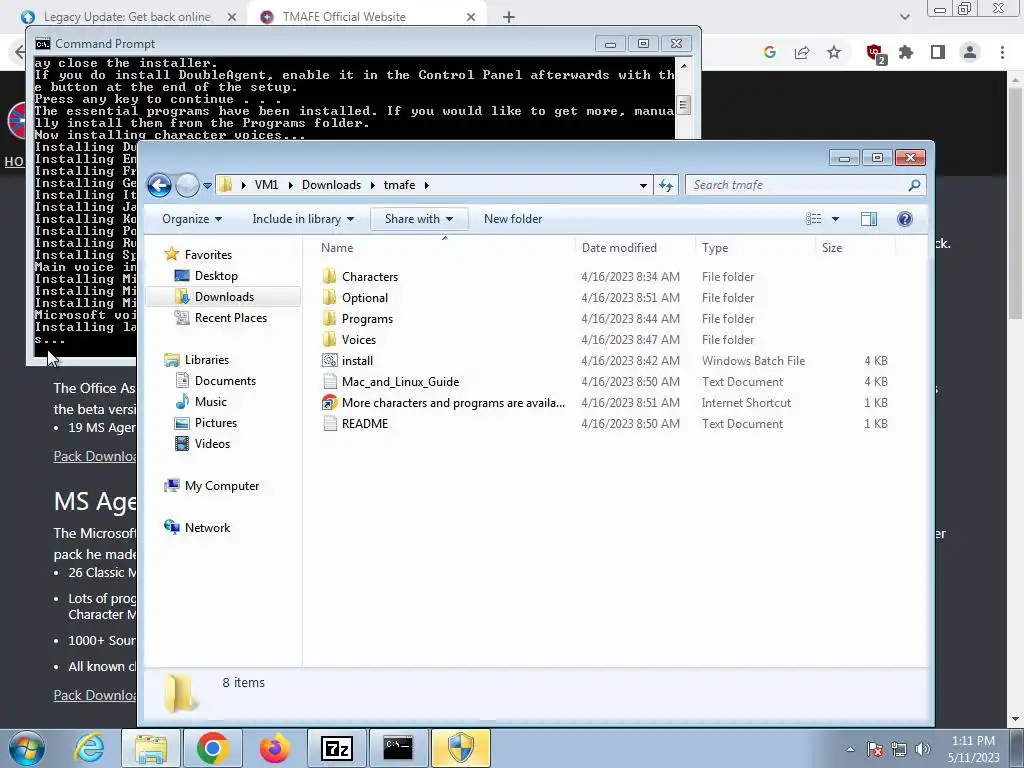The image size is (1024, 768).
Task: Open the Organize menu
Action: 191,219
